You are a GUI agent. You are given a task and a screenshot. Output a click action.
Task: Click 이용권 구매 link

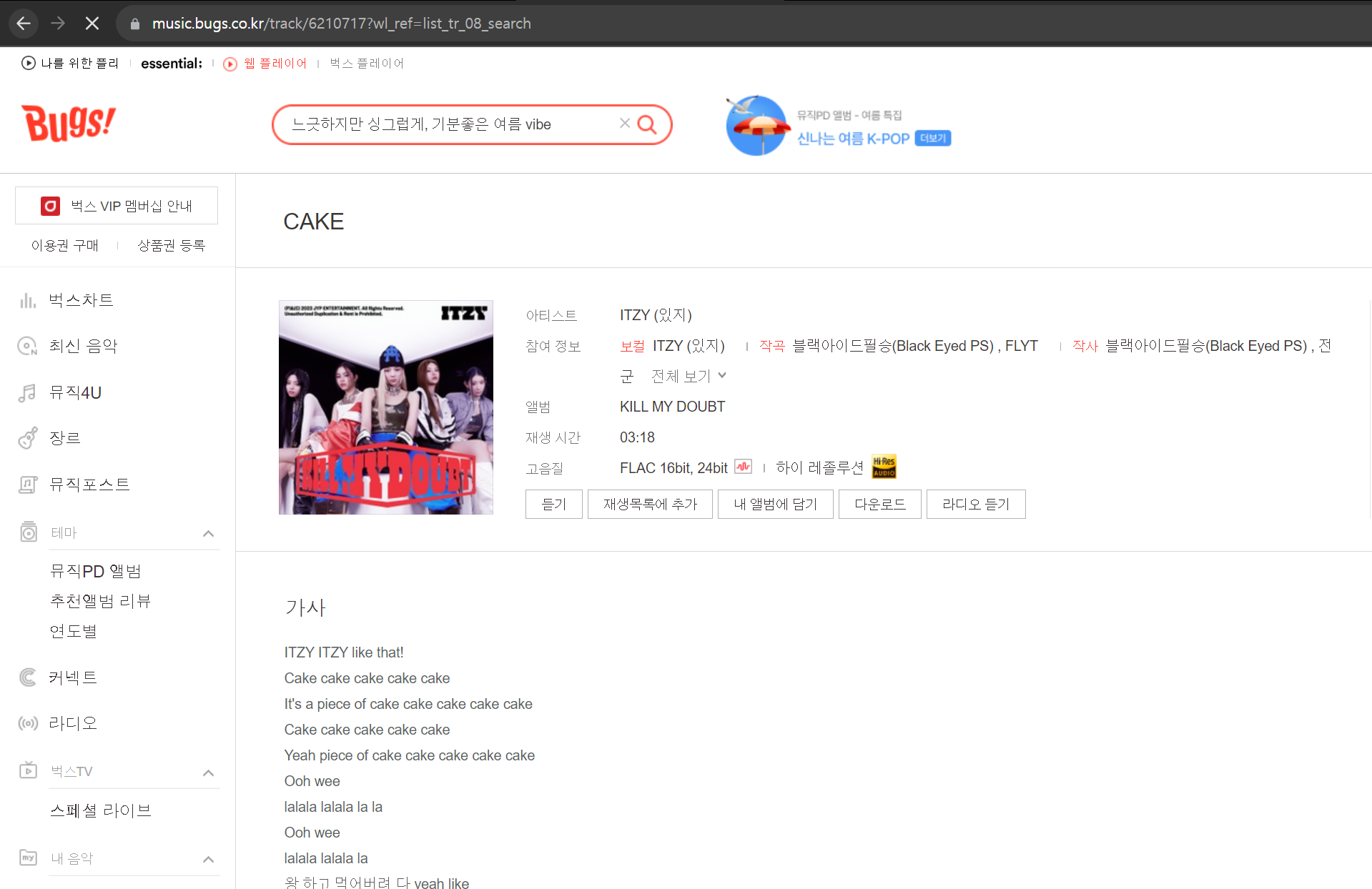[65, 245]
